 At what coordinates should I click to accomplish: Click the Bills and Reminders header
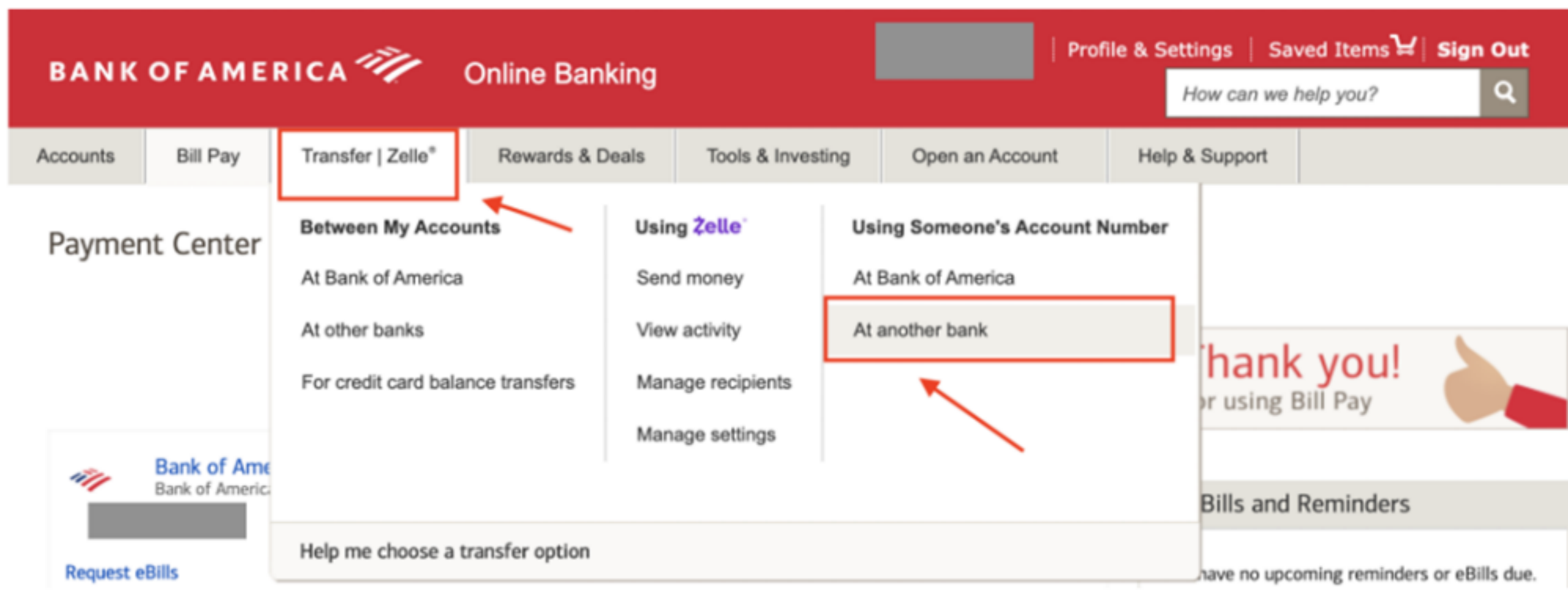(1305, 504)
